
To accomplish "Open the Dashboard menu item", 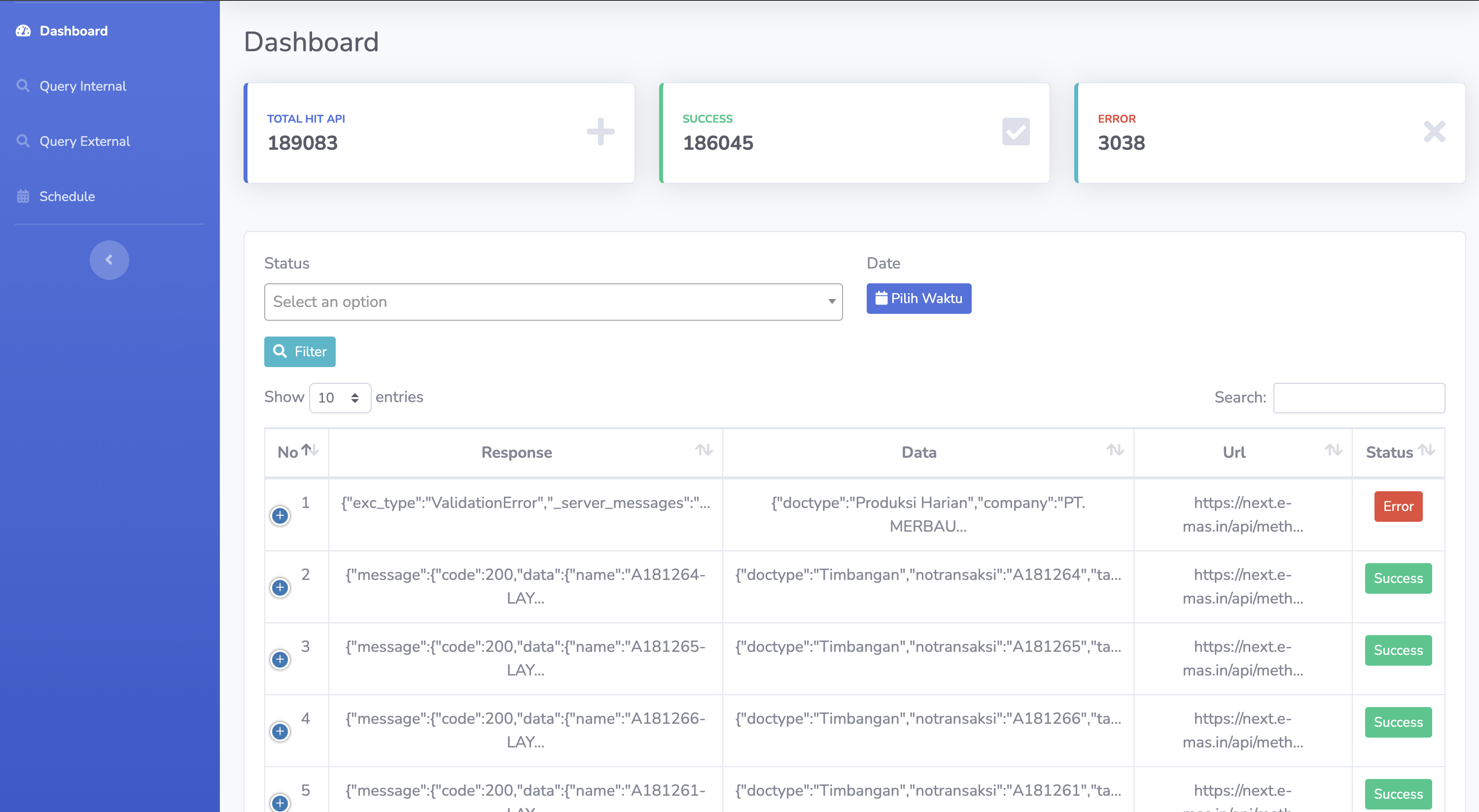I will click(73, 31).
